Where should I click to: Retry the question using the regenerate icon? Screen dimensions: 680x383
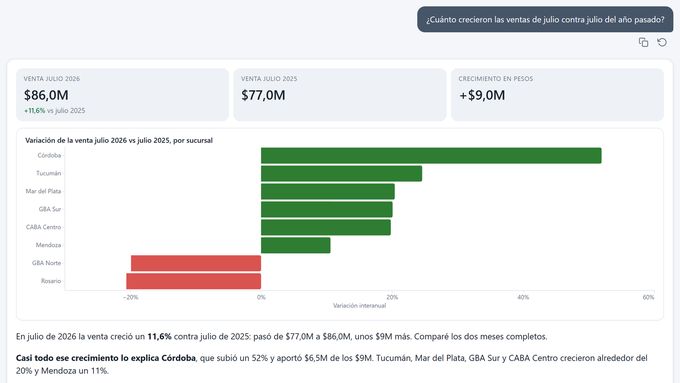point(662,42)
